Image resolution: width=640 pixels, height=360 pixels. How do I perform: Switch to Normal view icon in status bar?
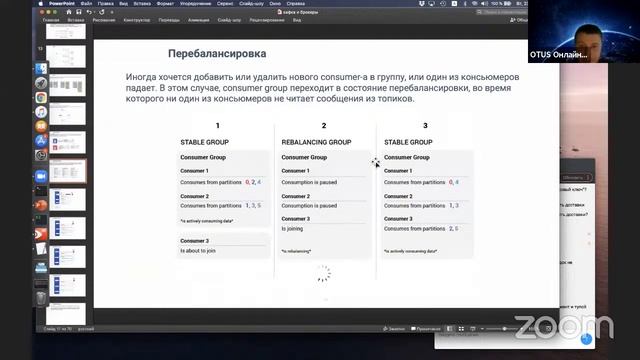coord(449,329)
